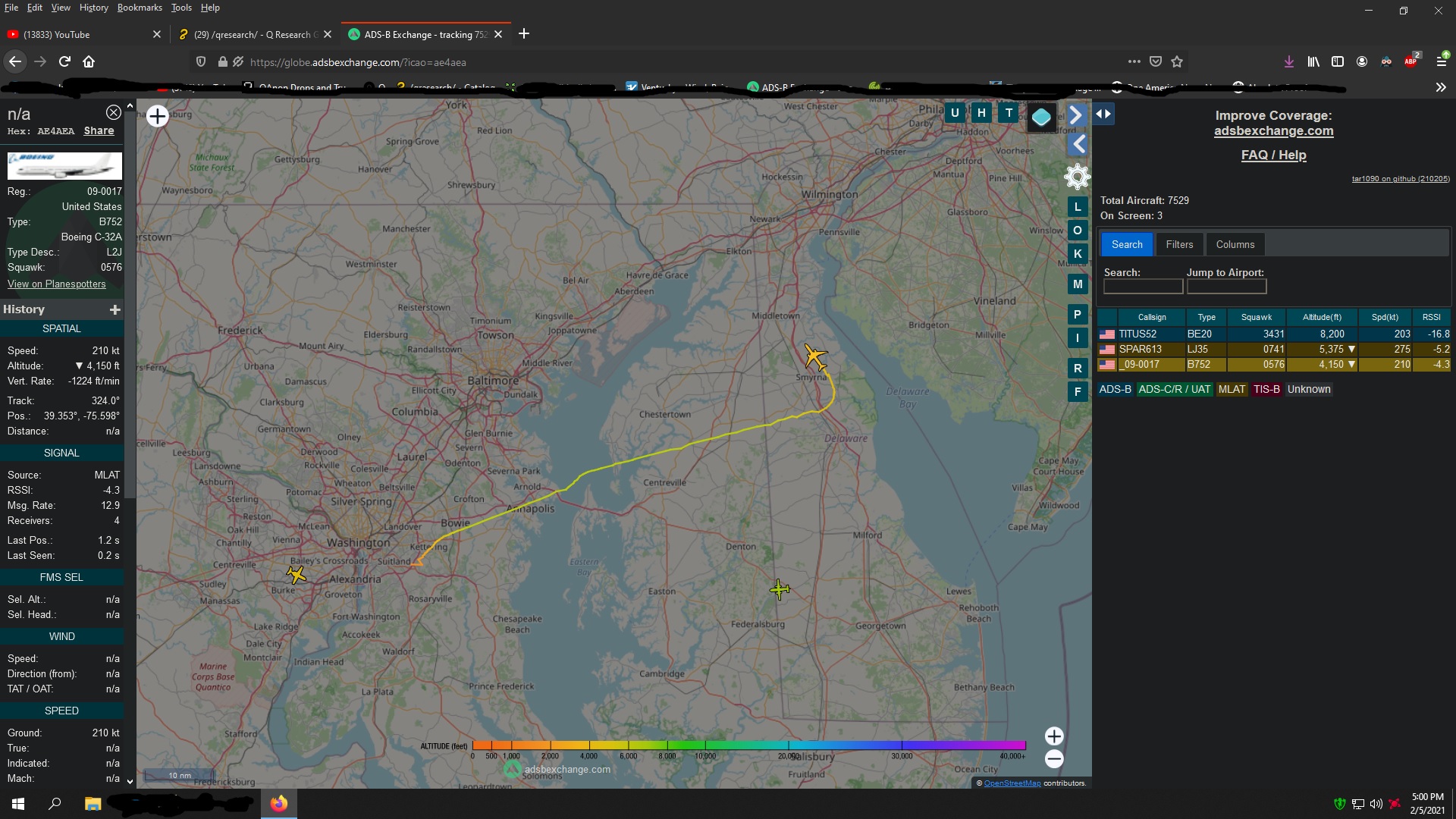
Task: Select _09-0017 row in aircraft table
Action: click(1274, 364)
